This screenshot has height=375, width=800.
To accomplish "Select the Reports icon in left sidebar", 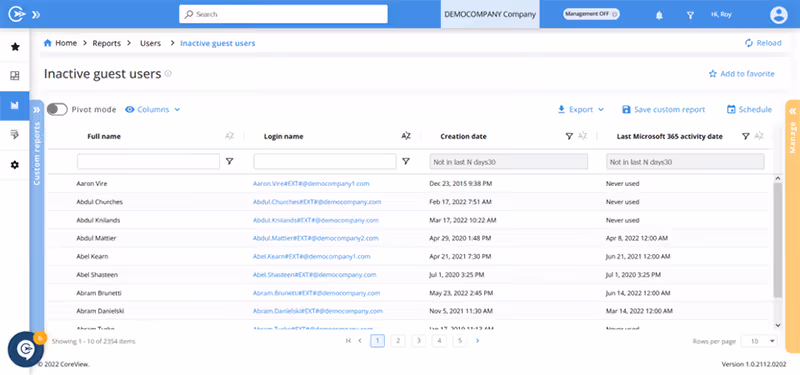I will pos(15,106).
